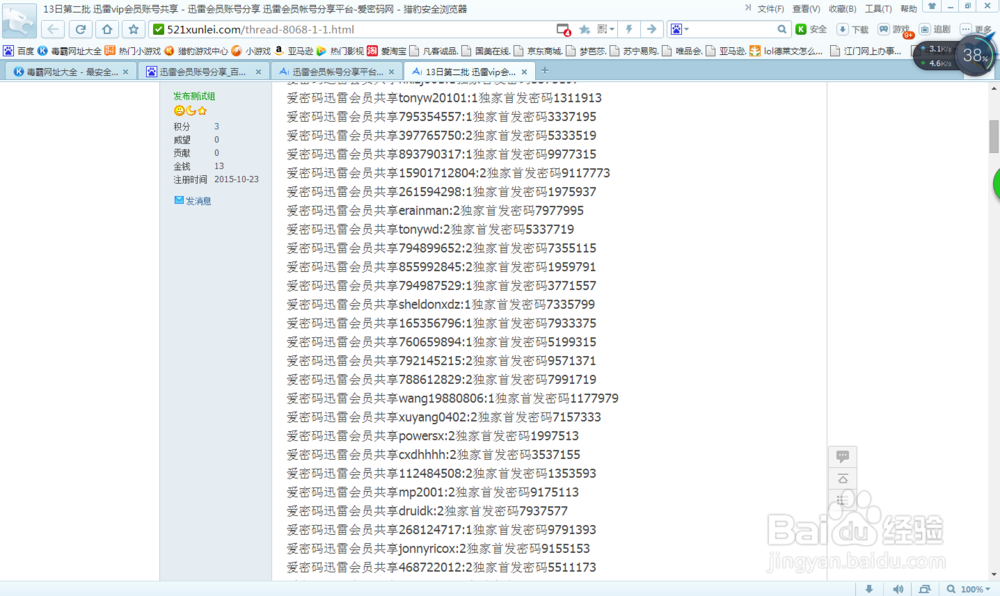Click the floating reply speech-bubble icon
1000x596 pixels.
842,456
